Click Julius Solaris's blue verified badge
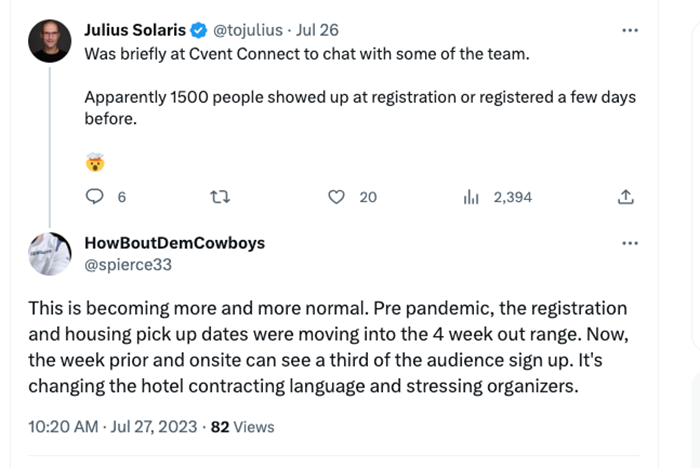 tap(199, 30)
